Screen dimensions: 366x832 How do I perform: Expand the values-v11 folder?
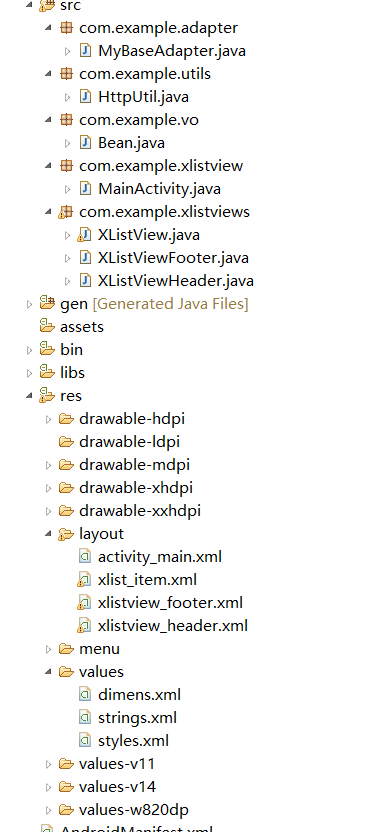click(x=49, y=764)
